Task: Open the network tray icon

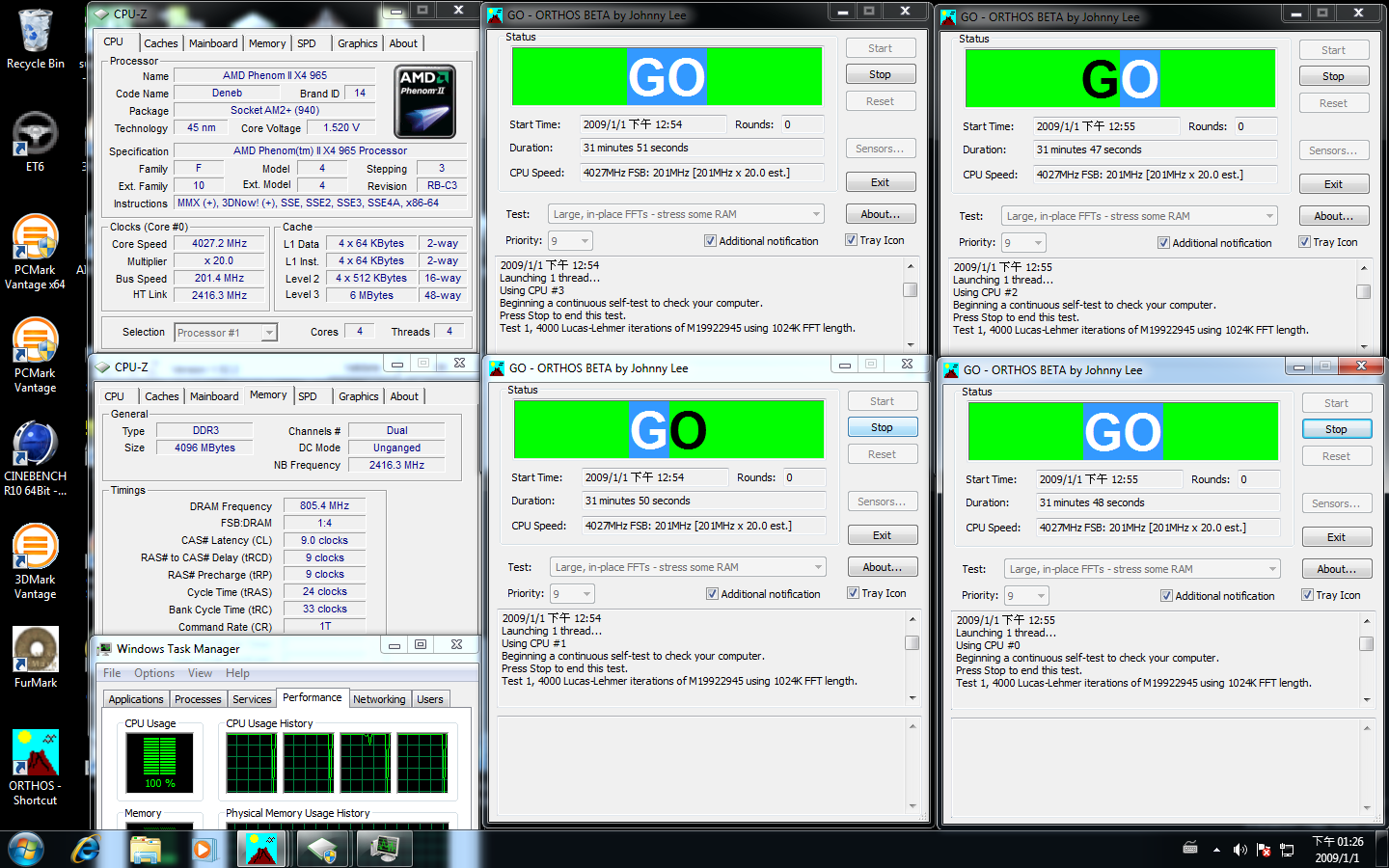Action: 1287,850
